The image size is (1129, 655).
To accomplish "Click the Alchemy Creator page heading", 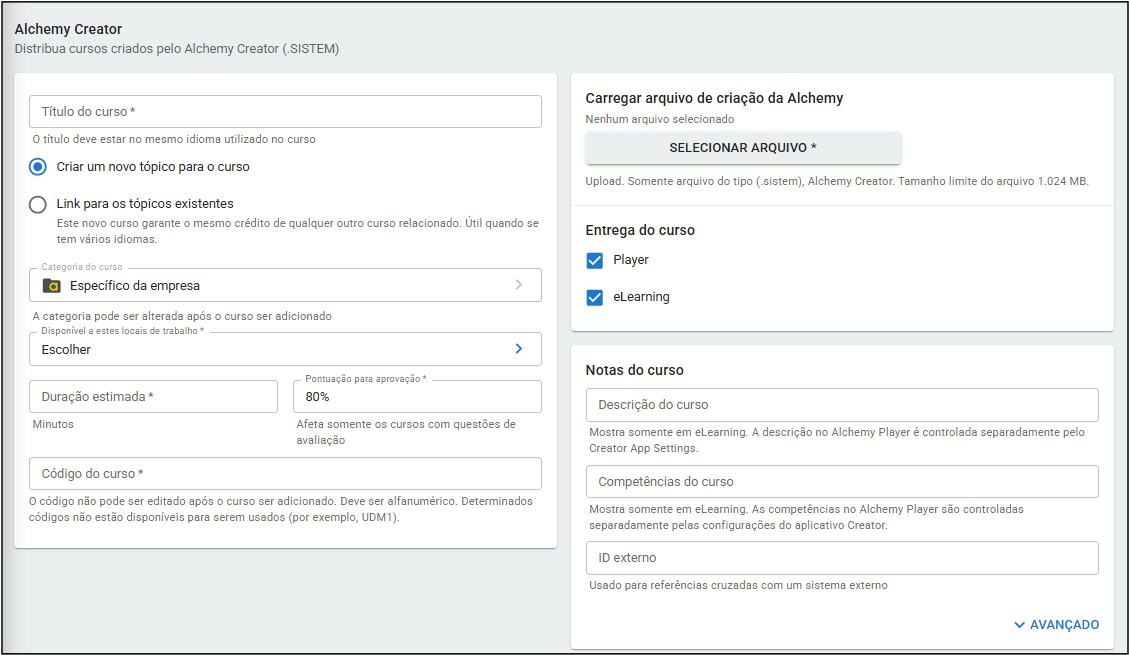I will pos(68,29).
